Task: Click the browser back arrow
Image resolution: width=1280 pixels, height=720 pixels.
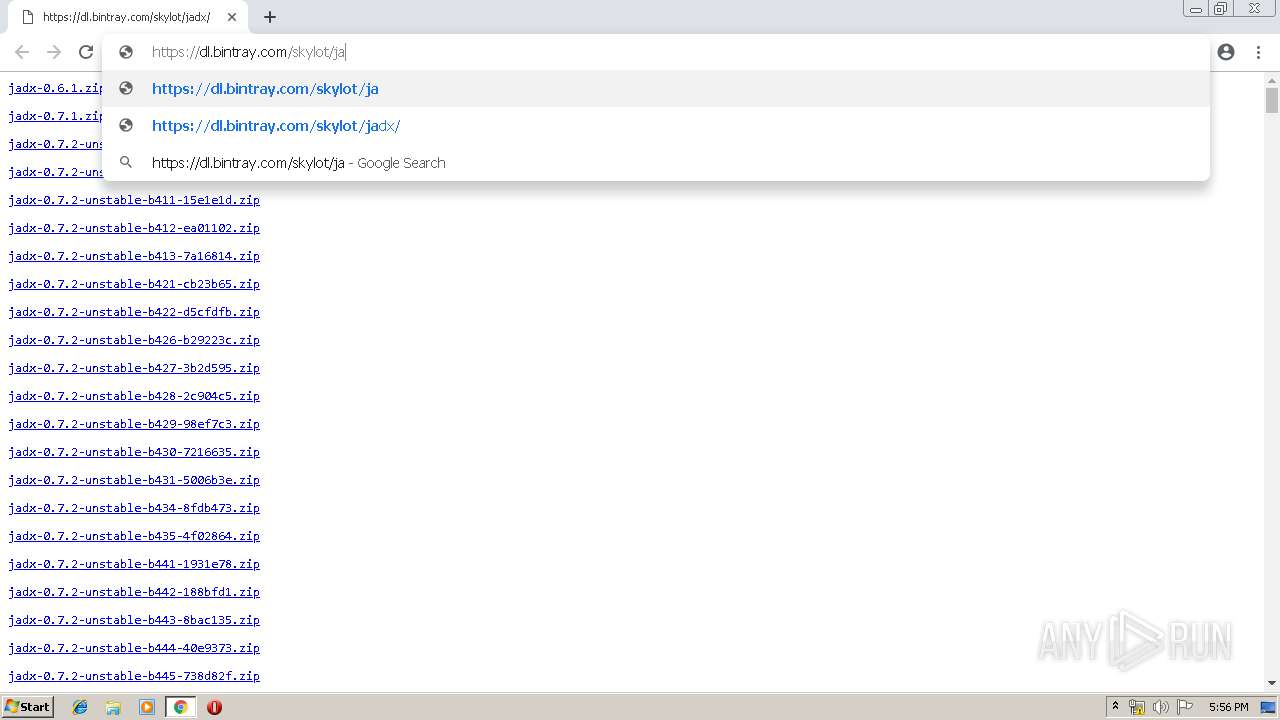Action: (22, 52)
